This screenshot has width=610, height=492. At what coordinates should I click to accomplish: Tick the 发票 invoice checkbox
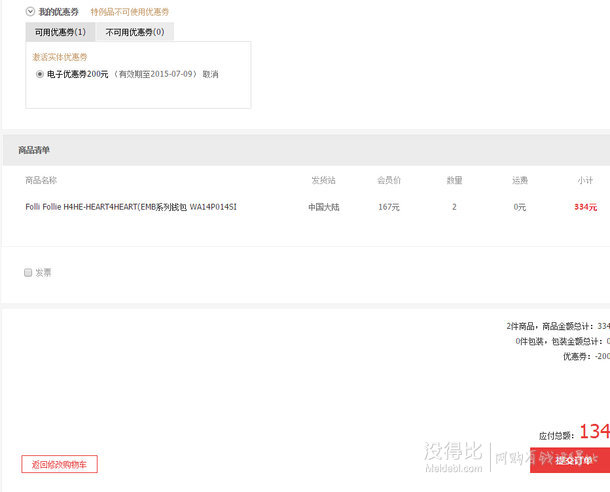[x=28, y=272]
